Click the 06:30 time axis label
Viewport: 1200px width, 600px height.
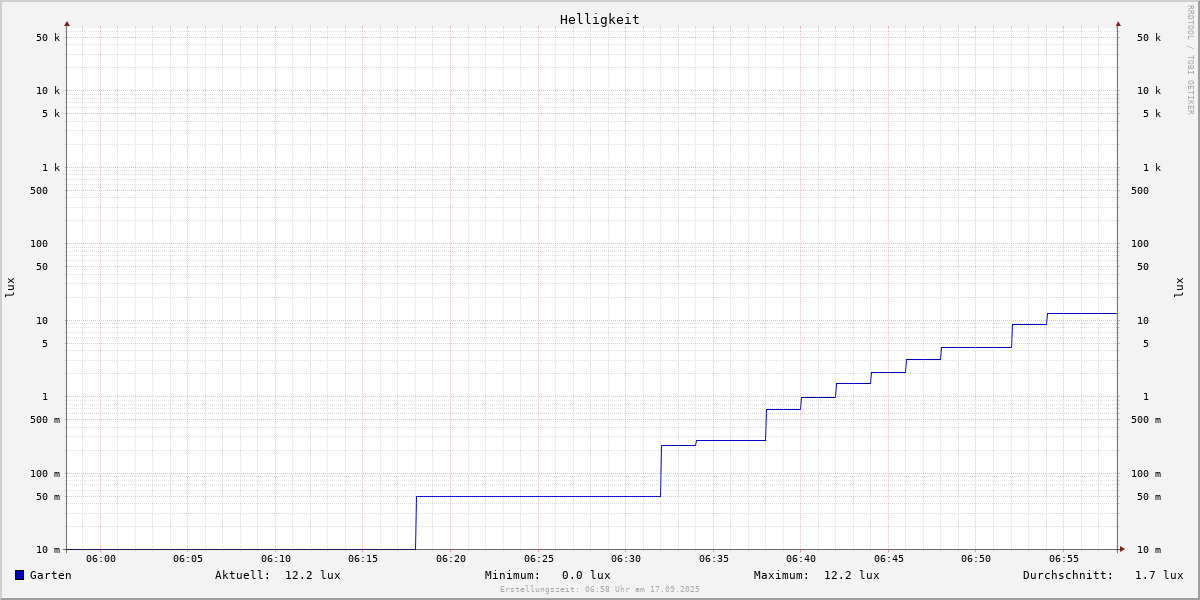click(x=626, y=559)
